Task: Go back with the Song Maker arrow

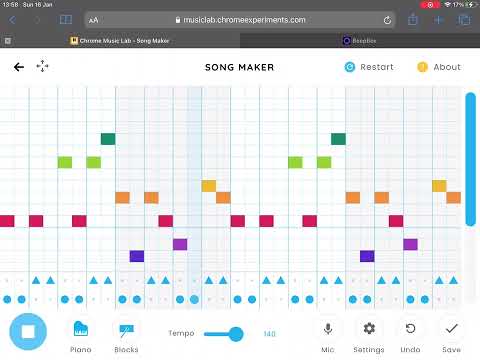Action: [x=19, y=67]
